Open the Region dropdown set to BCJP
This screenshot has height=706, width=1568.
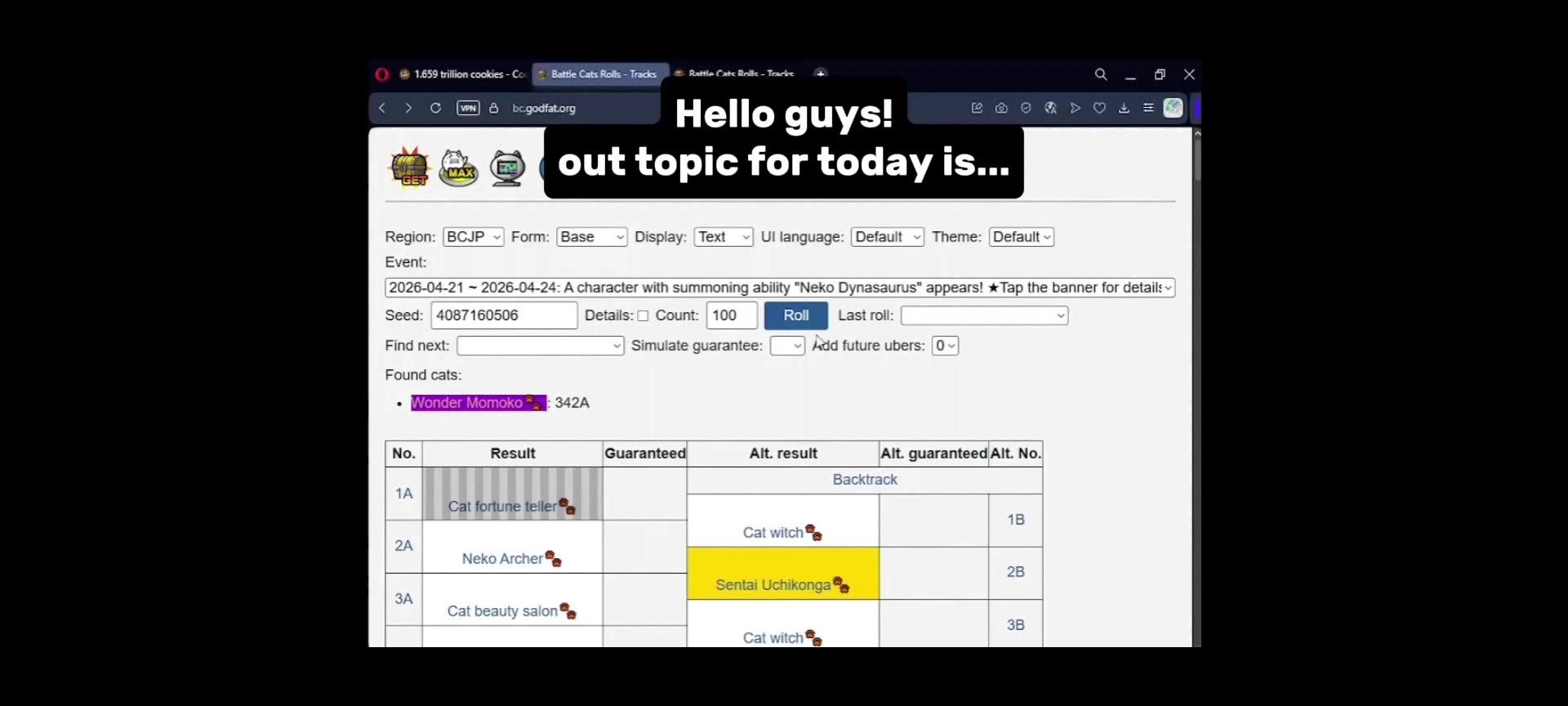pos(474,237)
